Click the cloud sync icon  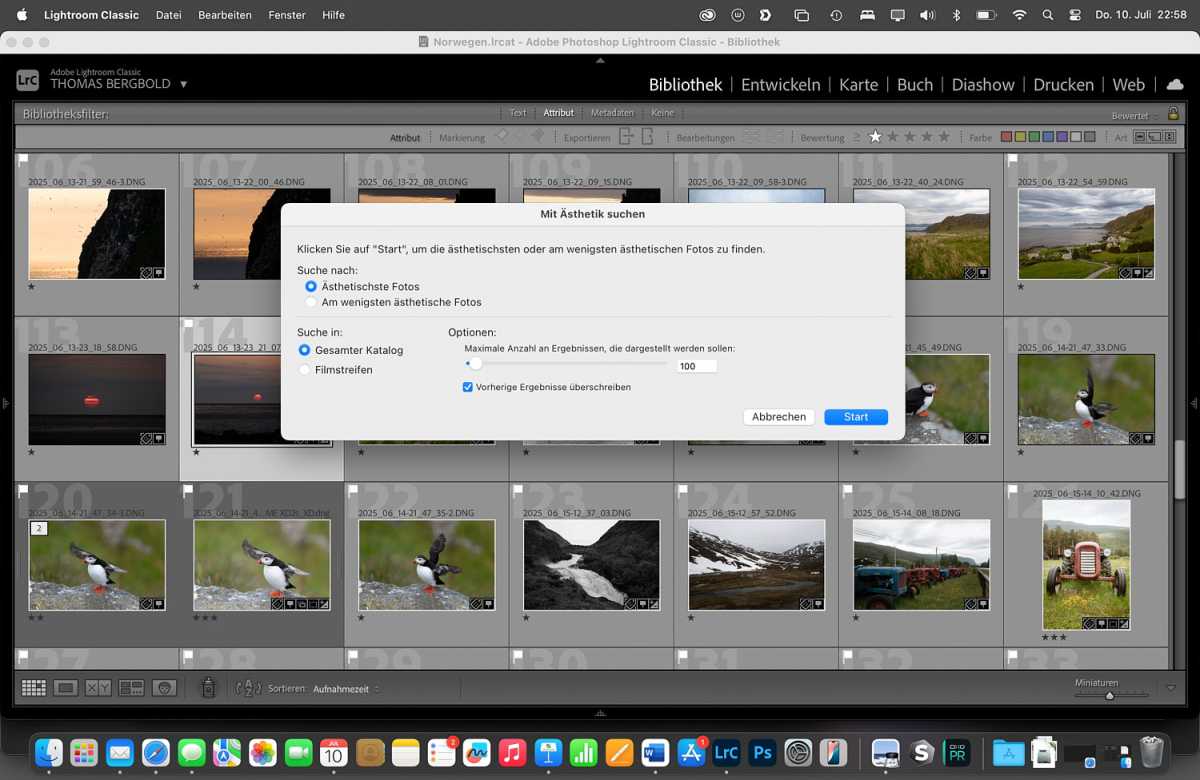click(x=1175, y=84)
